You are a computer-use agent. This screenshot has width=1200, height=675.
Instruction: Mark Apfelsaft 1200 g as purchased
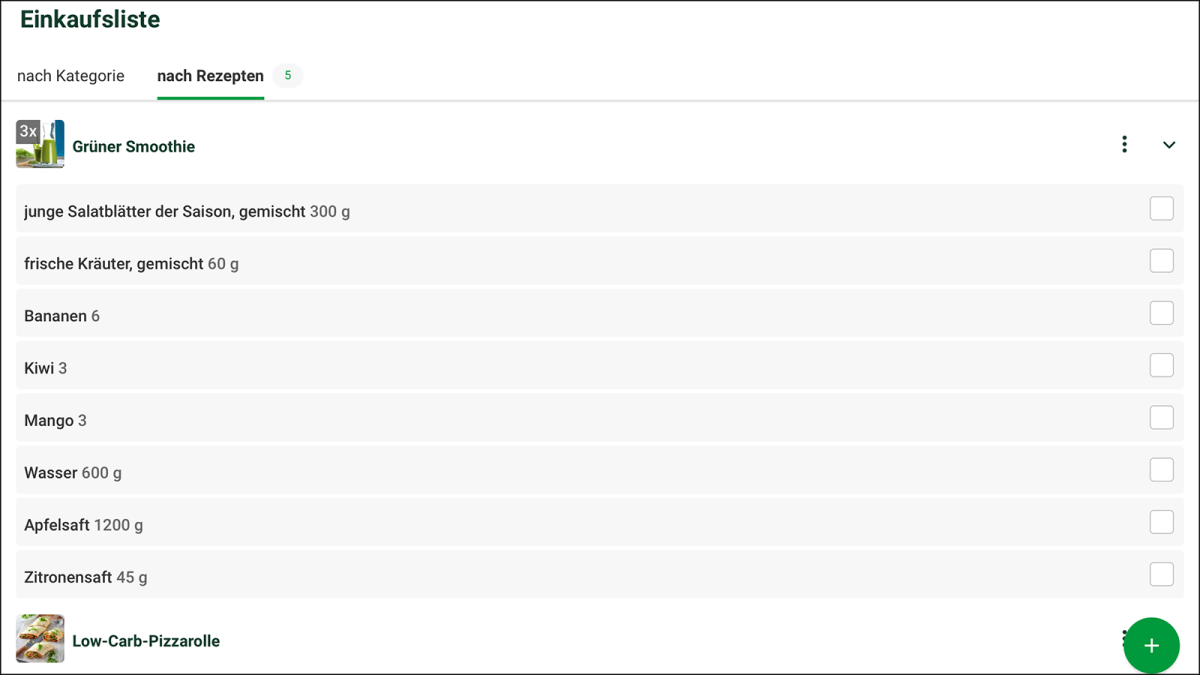tap(1161, 522)
